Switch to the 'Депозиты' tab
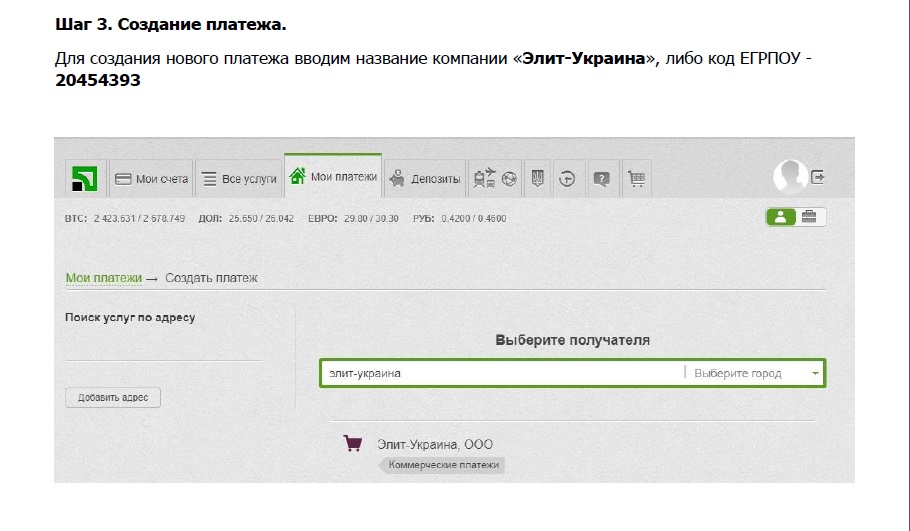The image size is (910, 531). (425, 179)
